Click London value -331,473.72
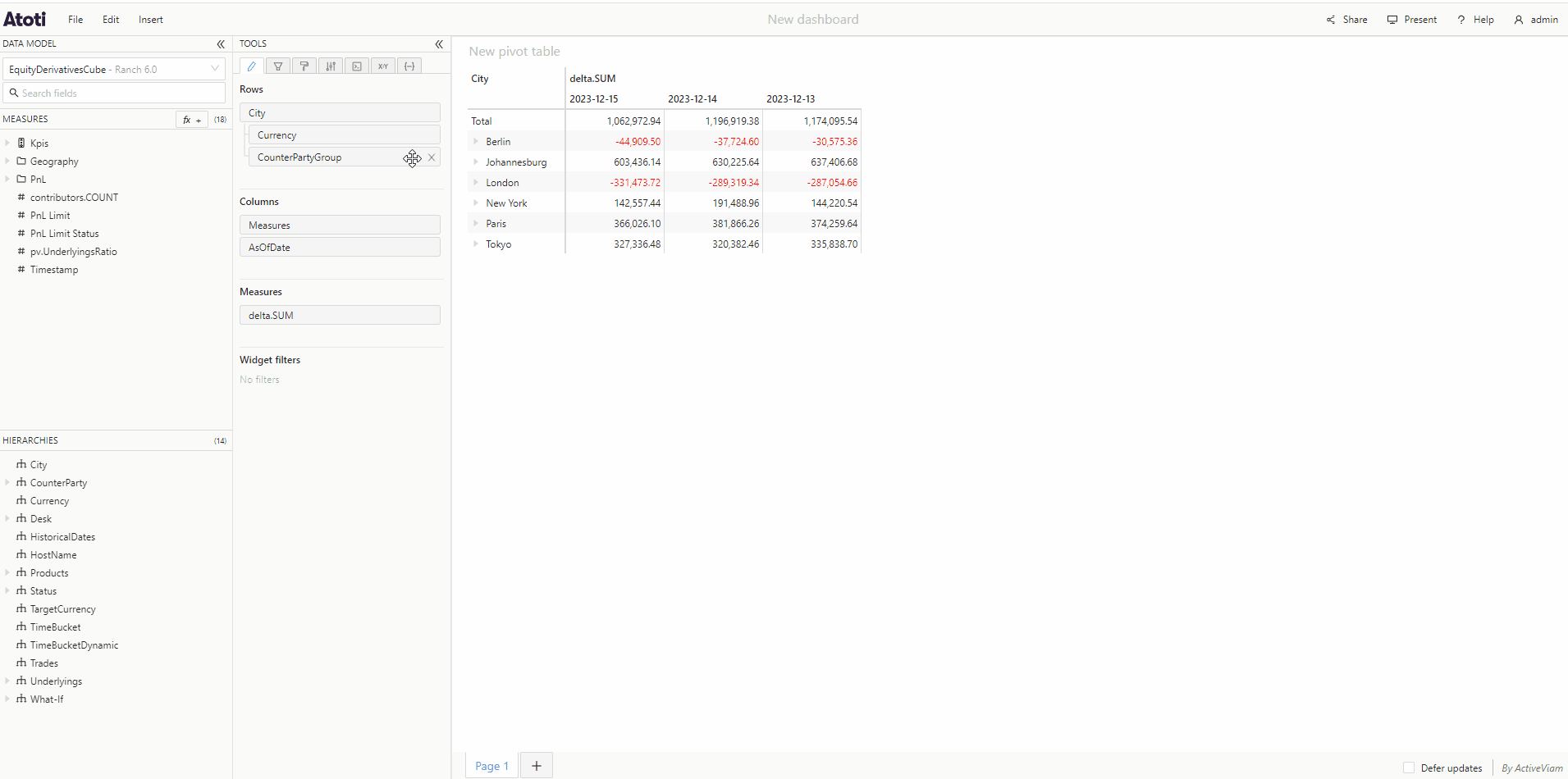 point(635,183)
